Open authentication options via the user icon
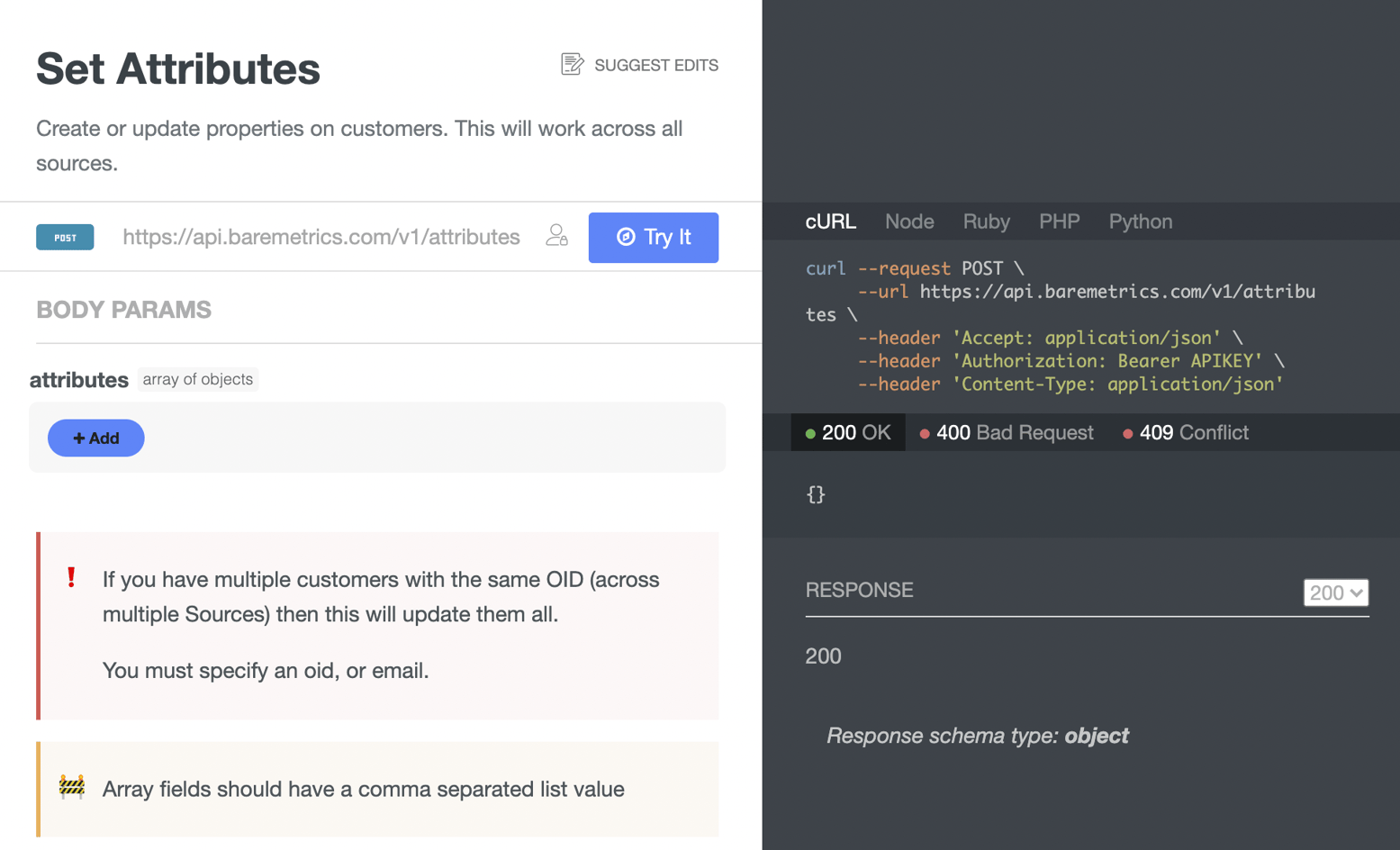Screen dimensions: 1400x850 click(556, 235)
